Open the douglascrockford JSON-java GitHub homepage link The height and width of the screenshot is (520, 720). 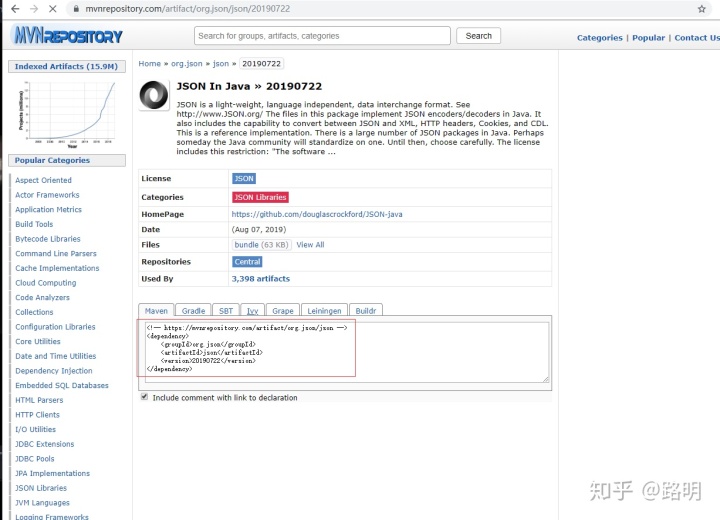coord(317,214)
